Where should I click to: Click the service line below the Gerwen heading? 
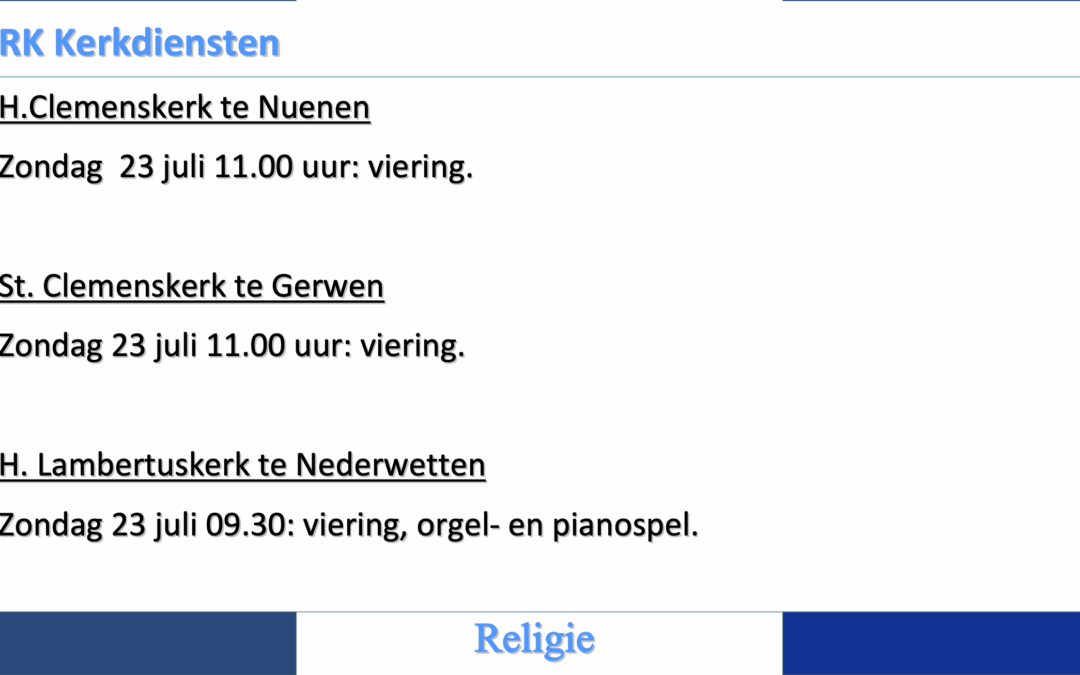[x=232, y=346]
